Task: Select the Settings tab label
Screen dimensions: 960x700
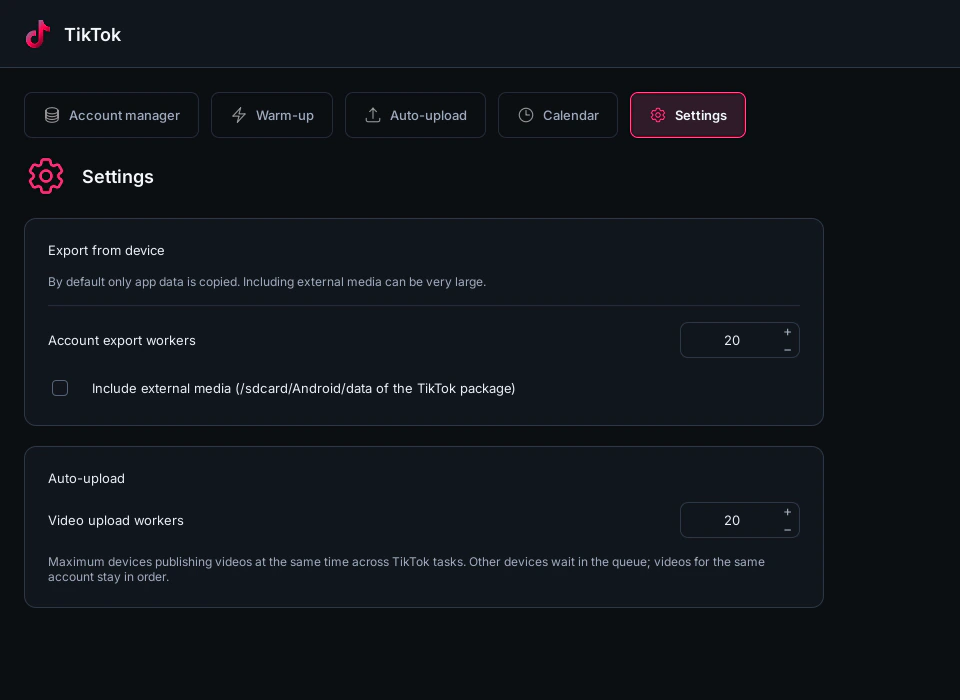Action: (700, 115)
